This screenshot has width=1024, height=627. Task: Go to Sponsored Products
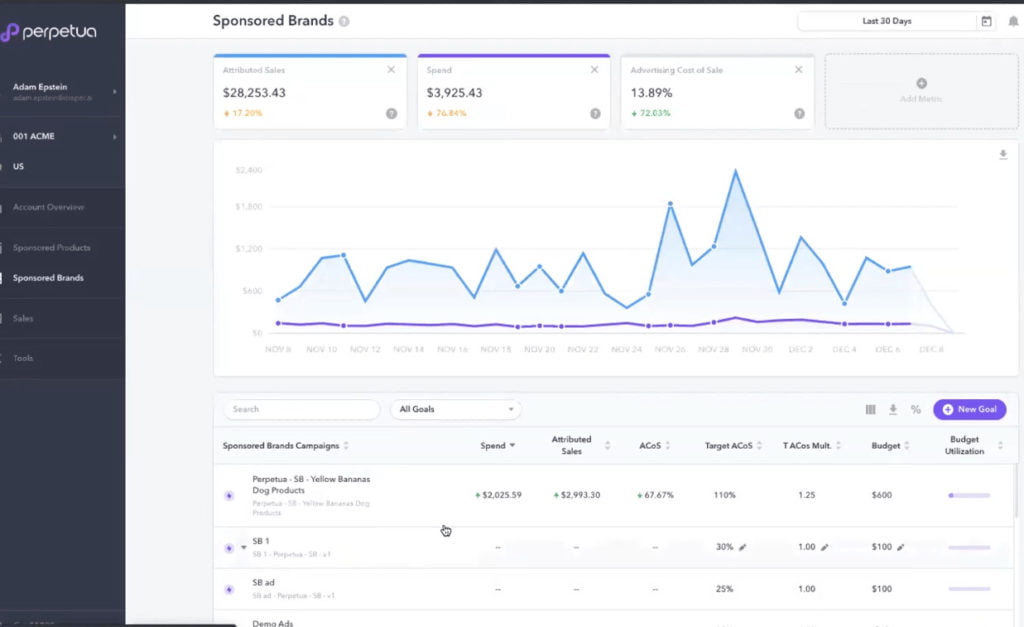52,248
